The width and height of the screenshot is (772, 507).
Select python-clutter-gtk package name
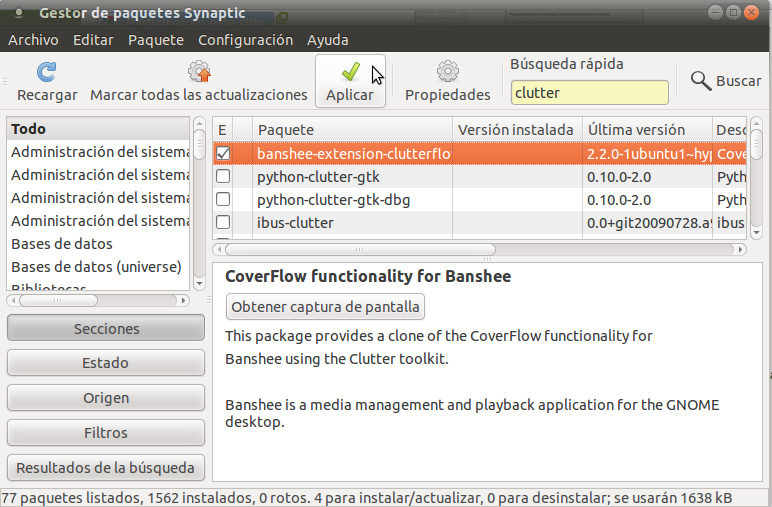tap(318, 177)
